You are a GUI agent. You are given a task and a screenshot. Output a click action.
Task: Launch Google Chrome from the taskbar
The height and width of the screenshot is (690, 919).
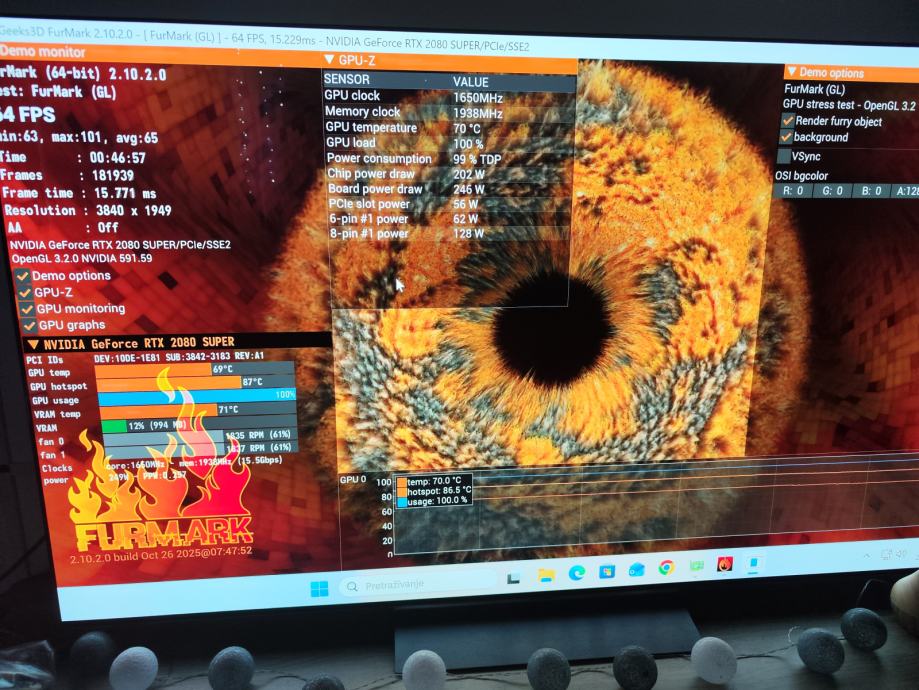(x=666, y=567)
